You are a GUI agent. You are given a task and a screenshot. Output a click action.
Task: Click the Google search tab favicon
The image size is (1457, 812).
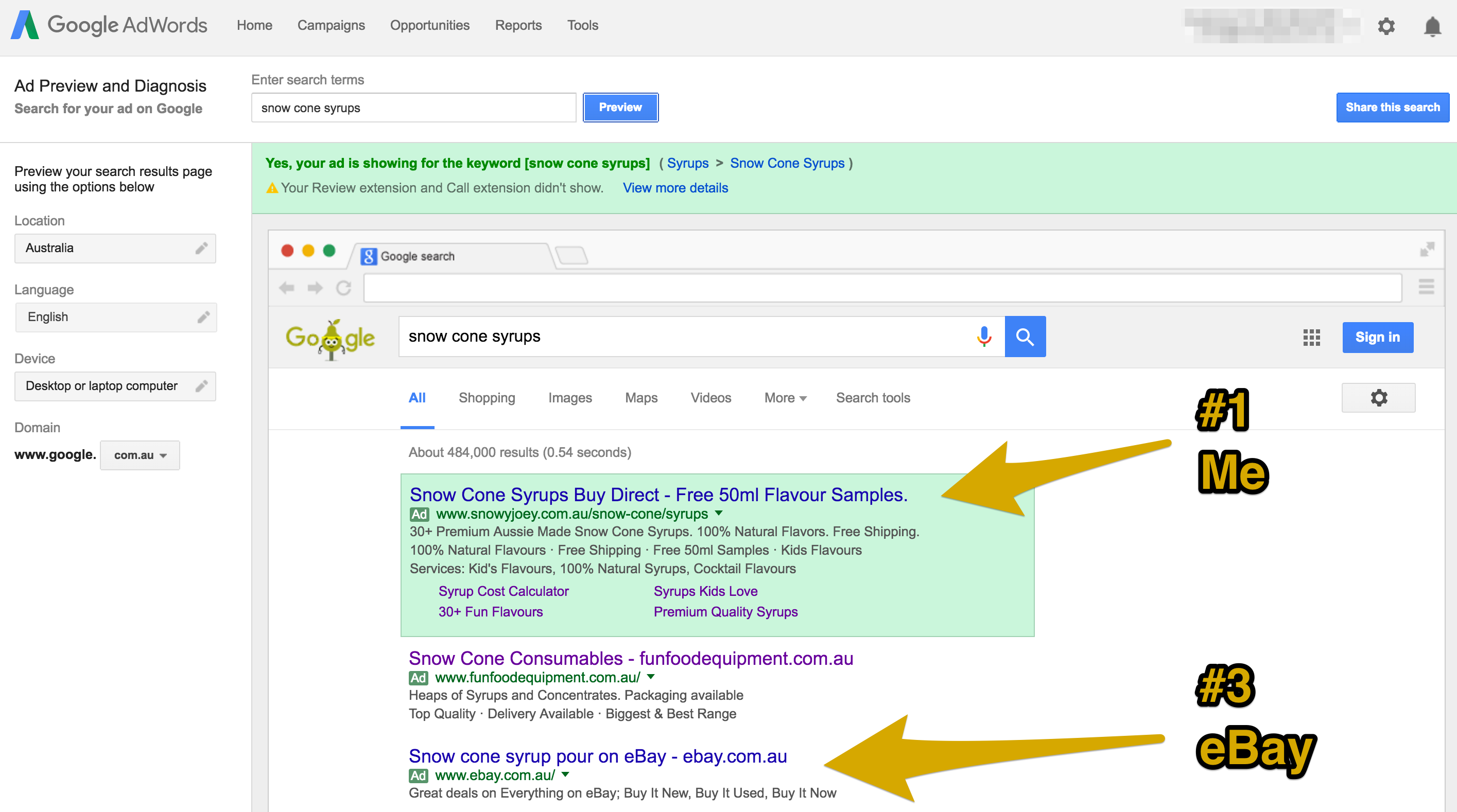[368, 257]
